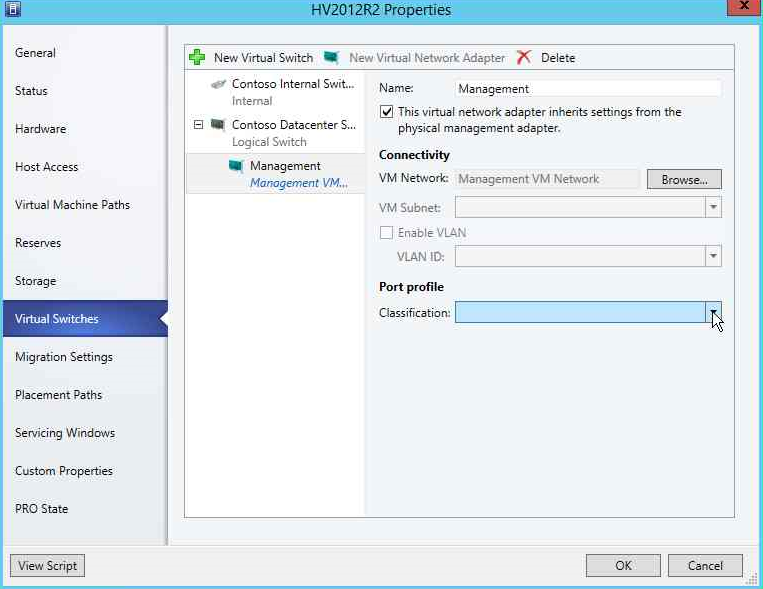
Task: Switch to the Hardware page
Action: 41,129
